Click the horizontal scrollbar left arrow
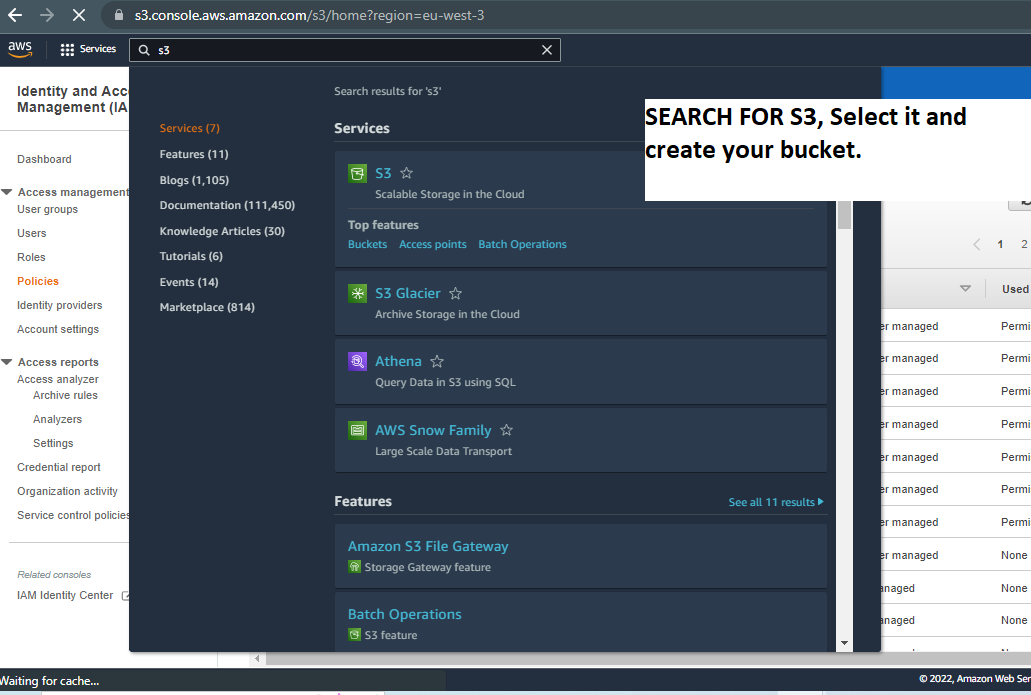The height and width of the screenshot is (695, 1031). point(257,658)
